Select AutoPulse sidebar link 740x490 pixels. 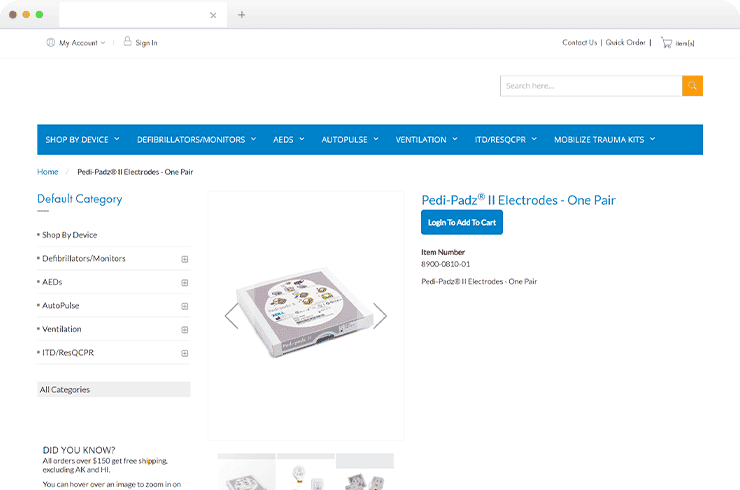(x=60, y=306)
